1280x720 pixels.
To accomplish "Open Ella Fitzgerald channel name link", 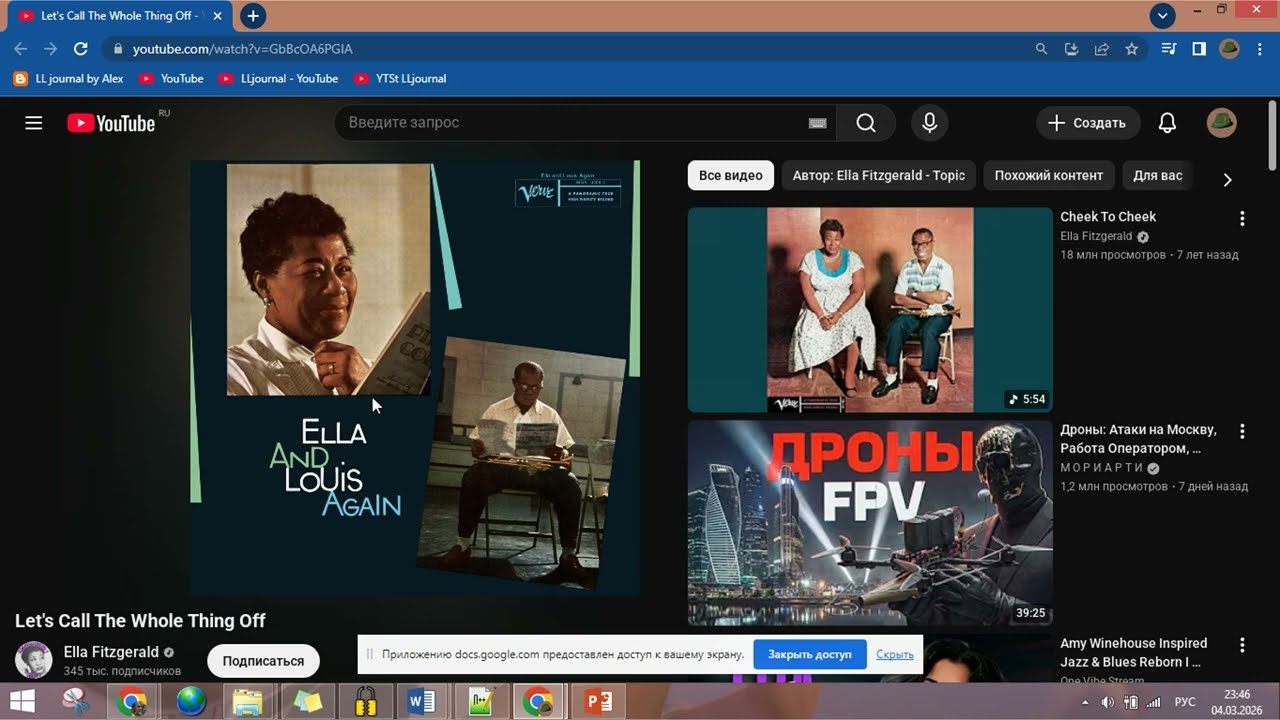I will coord(111,652).
